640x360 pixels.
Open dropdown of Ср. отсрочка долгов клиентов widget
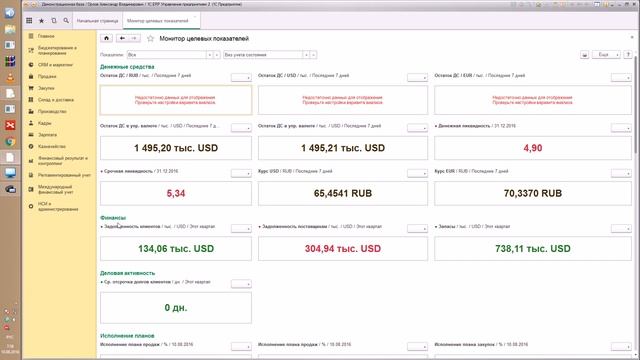[x=241, y=284]
